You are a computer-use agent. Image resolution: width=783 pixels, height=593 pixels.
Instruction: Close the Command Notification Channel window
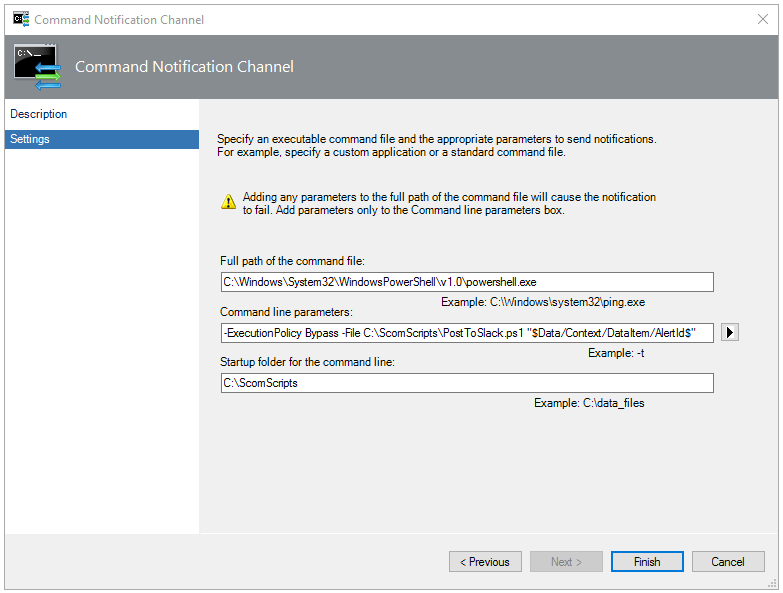click(x=763, y=19)
